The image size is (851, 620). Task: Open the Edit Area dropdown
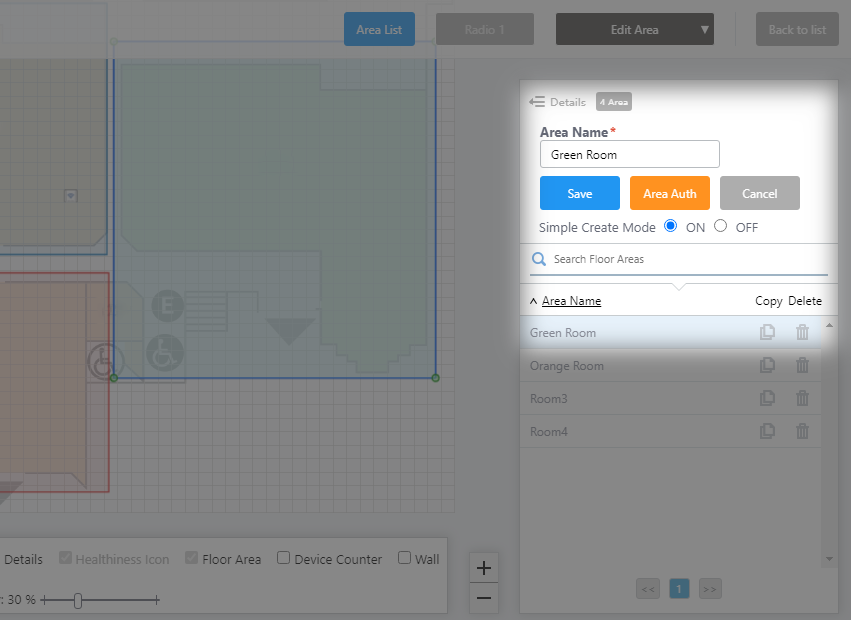tap(634, 30)
